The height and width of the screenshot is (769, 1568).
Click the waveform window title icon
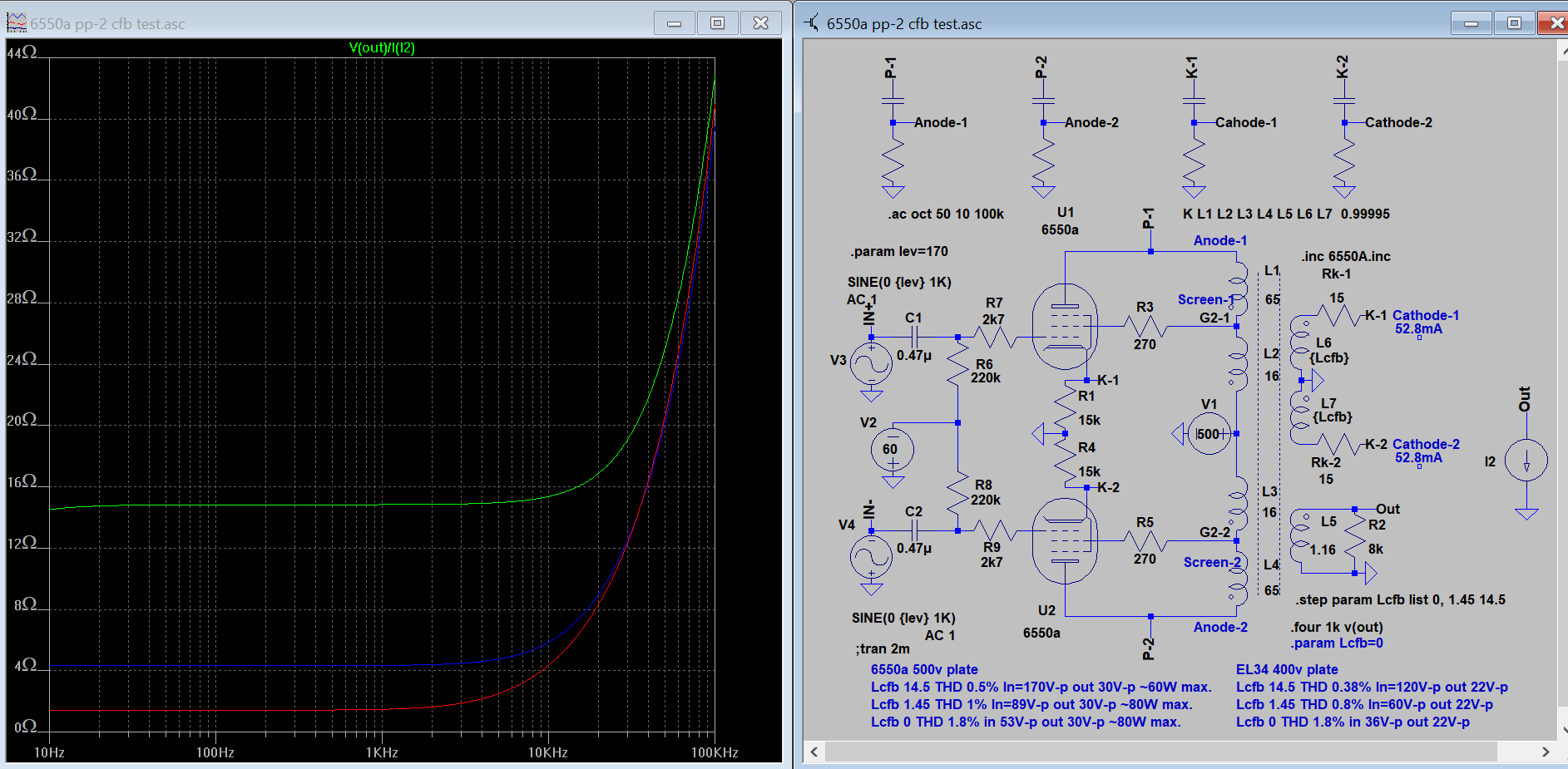point(17,23)
